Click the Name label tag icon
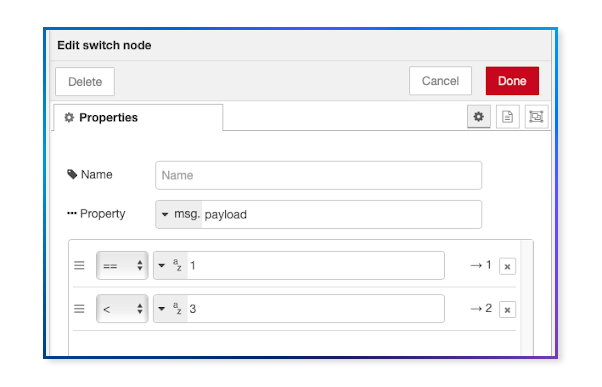 72,174
